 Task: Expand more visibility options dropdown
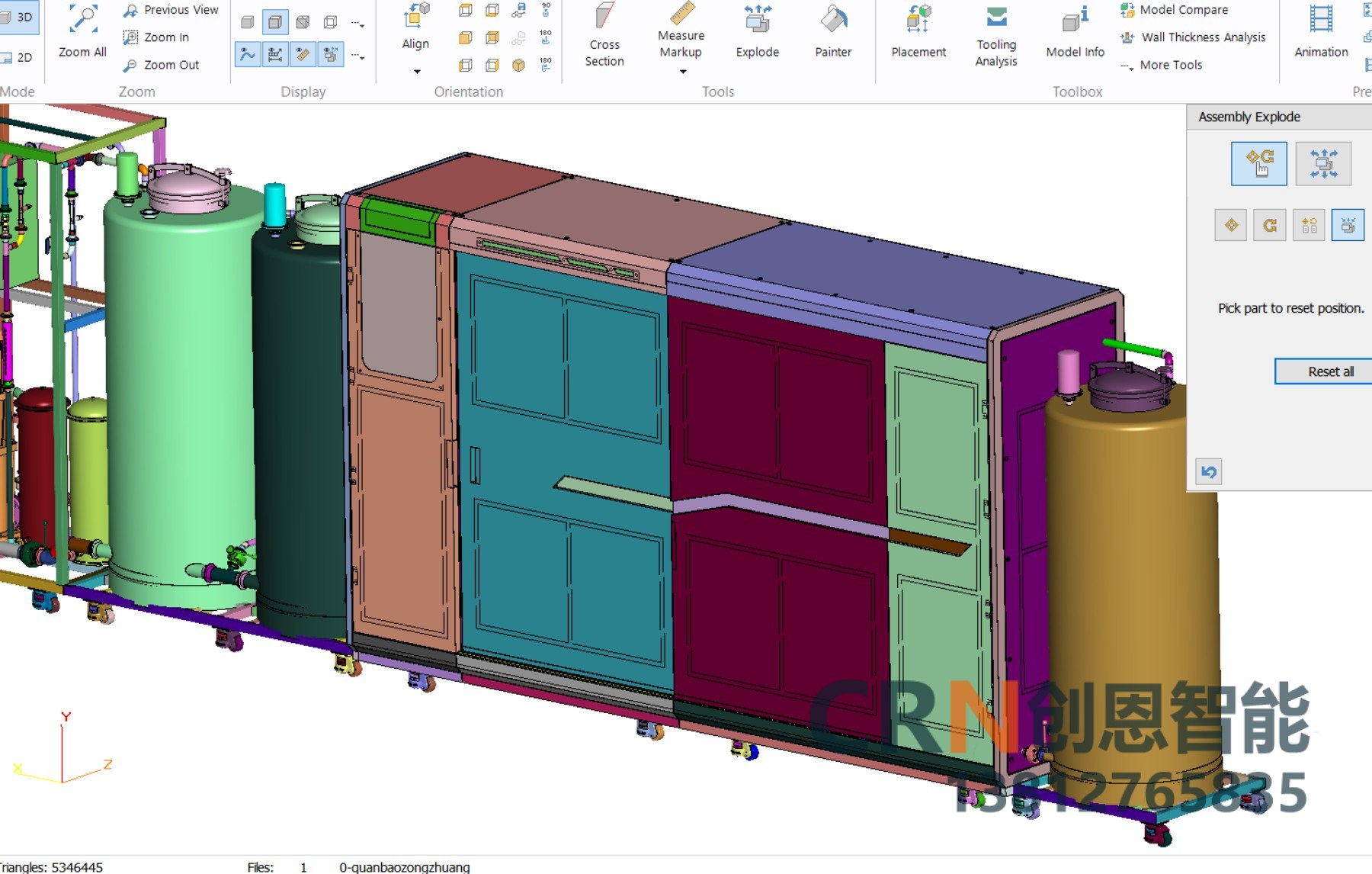click(x=357, y=56)
